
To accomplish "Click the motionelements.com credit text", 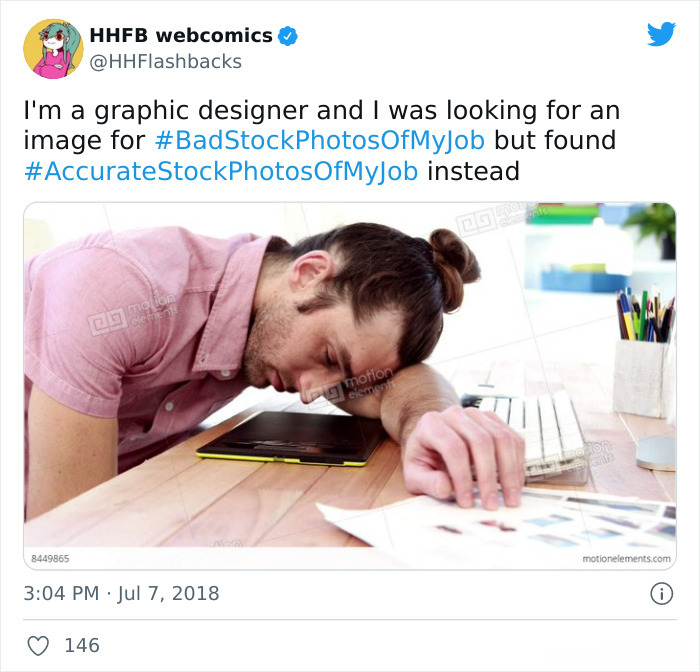I will [x=626, y=559].
